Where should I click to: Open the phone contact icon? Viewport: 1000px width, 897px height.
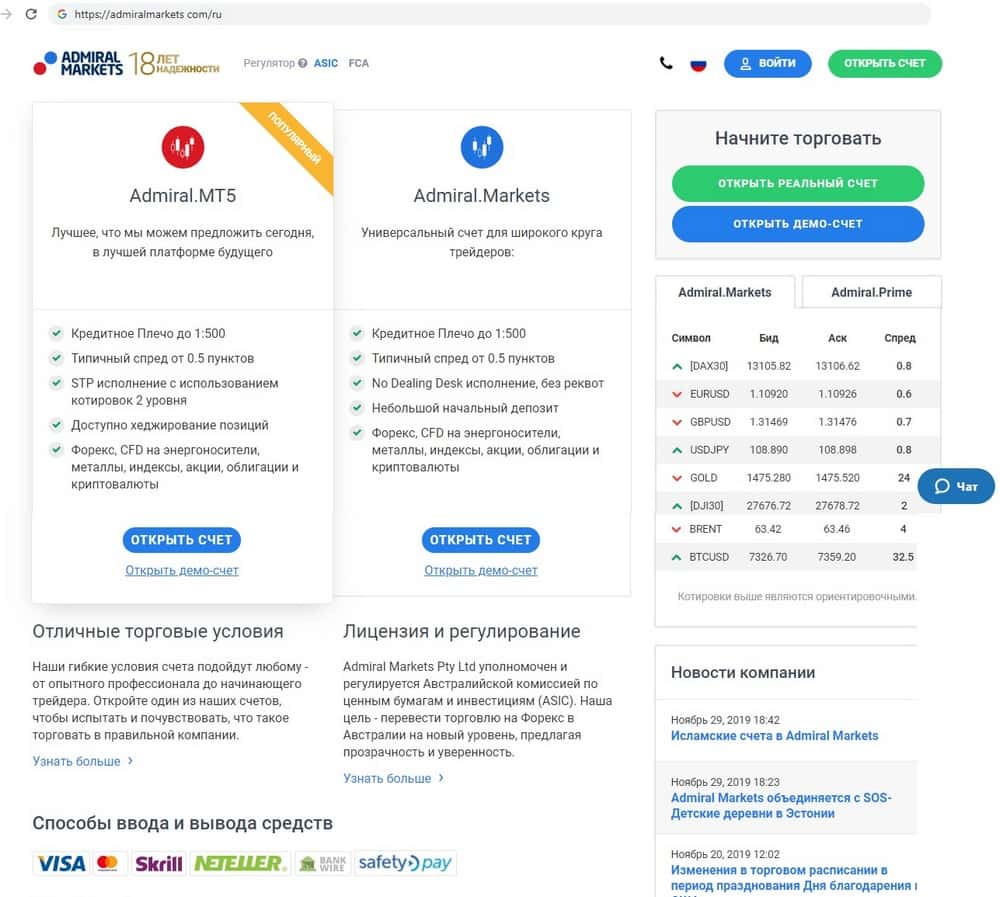click(666, 63)
